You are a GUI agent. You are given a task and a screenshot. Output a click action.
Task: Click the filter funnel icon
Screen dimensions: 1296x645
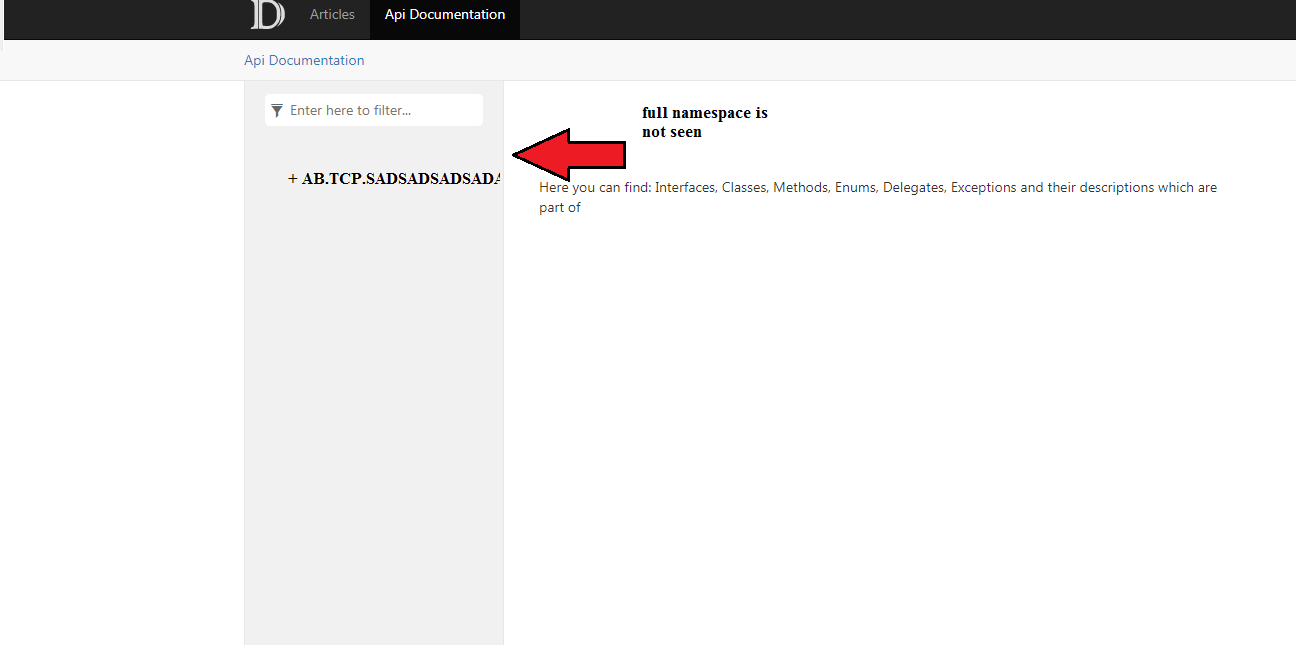click(277, 110)
